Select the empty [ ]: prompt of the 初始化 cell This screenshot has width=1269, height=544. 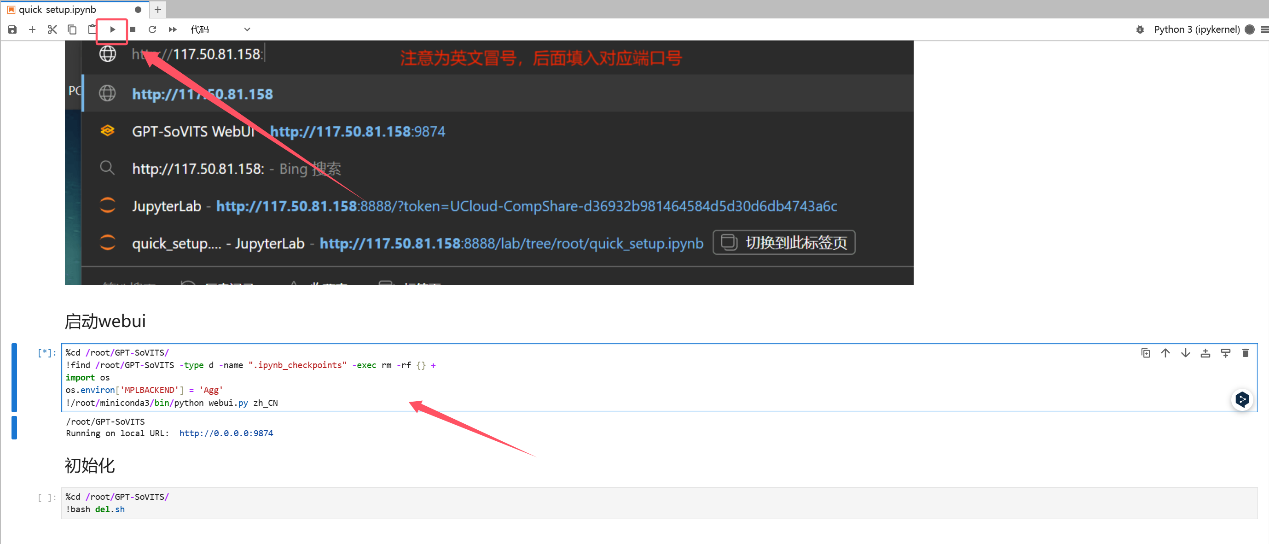47,497
